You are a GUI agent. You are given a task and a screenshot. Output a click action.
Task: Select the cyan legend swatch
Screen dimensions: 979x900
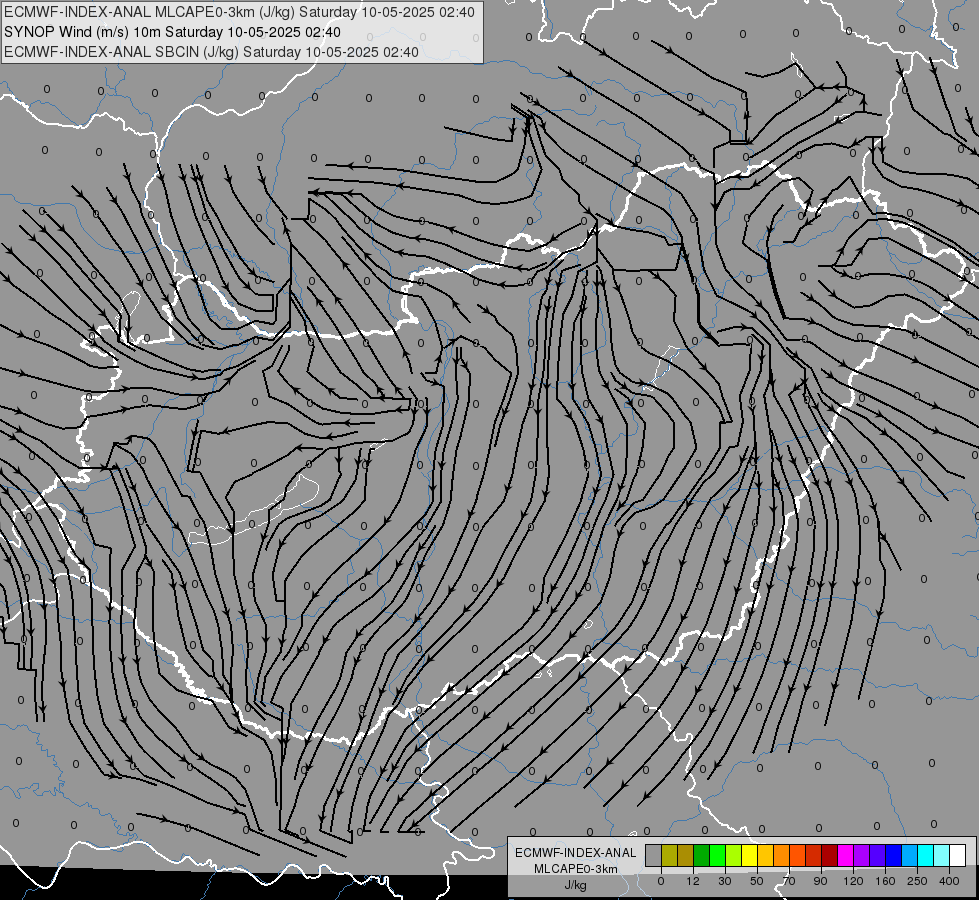(926, 855)
